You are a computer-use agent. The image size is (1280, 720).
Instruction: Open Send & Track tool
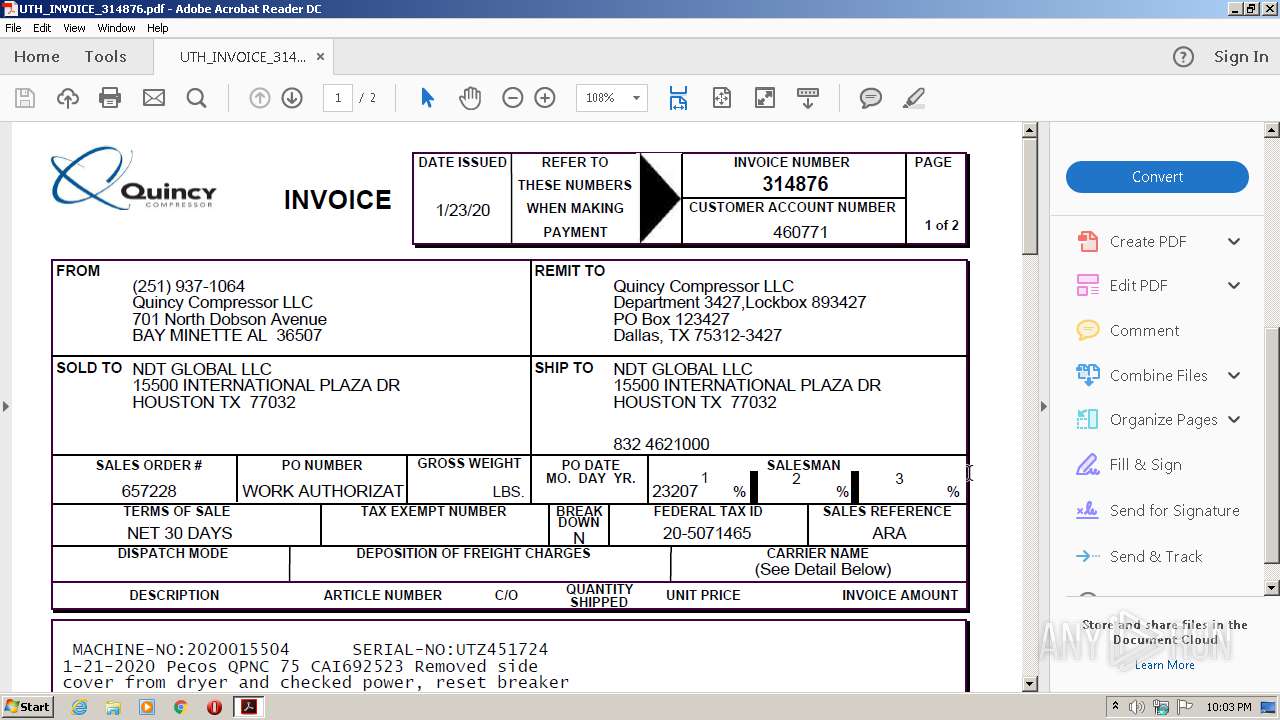point(1155,557)
